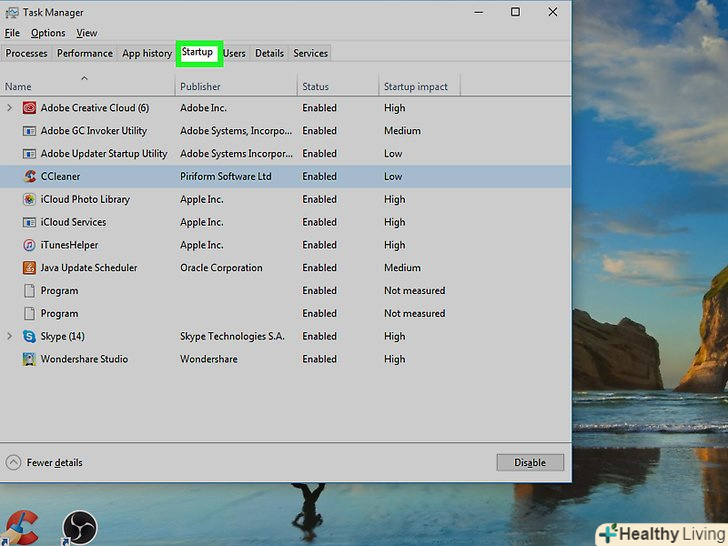Screen dimensions: 728x546
Task: Click Enabled status of CCleaner row
Action: [319, 176]
